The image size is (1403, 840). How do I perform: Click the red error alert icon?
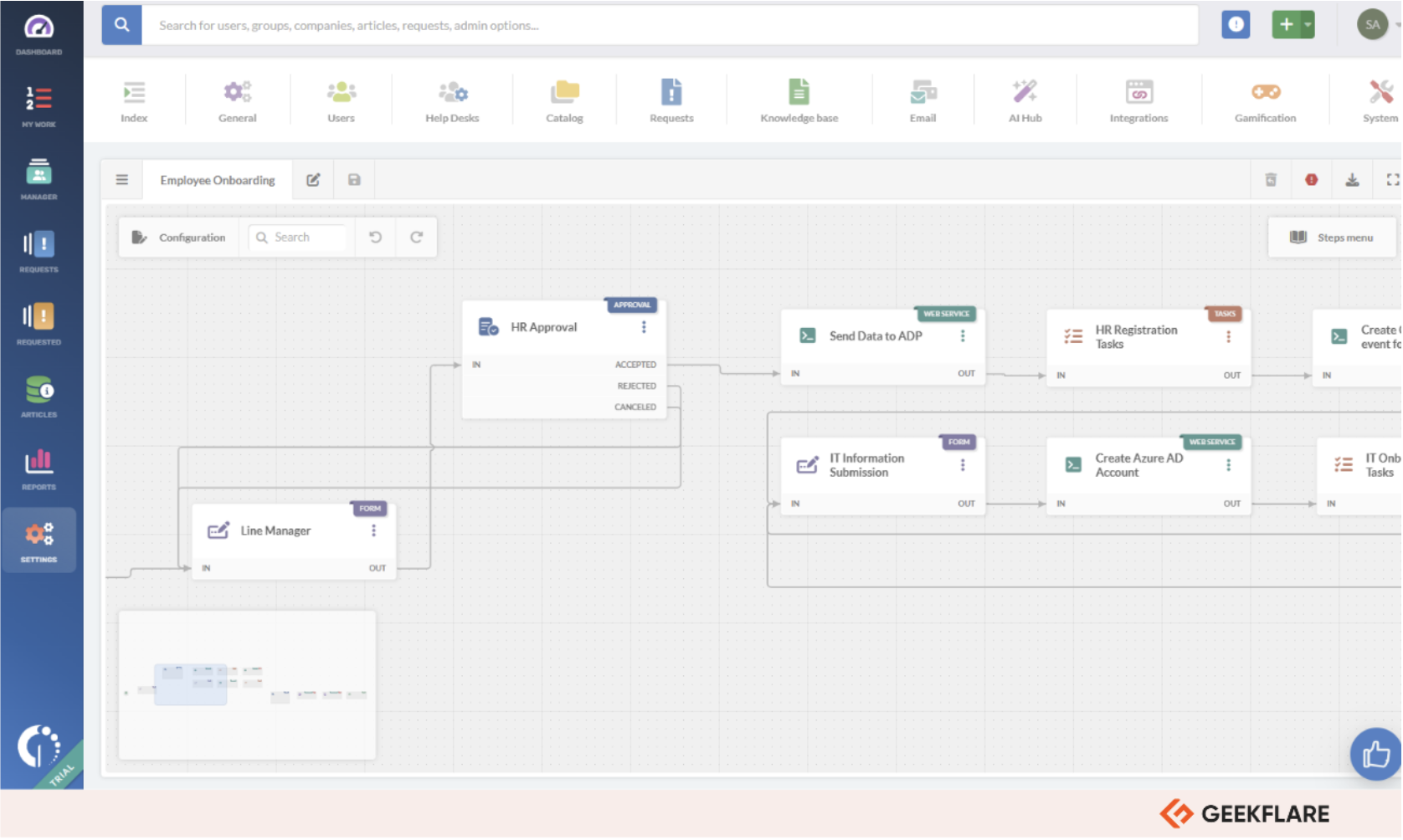1311,180
